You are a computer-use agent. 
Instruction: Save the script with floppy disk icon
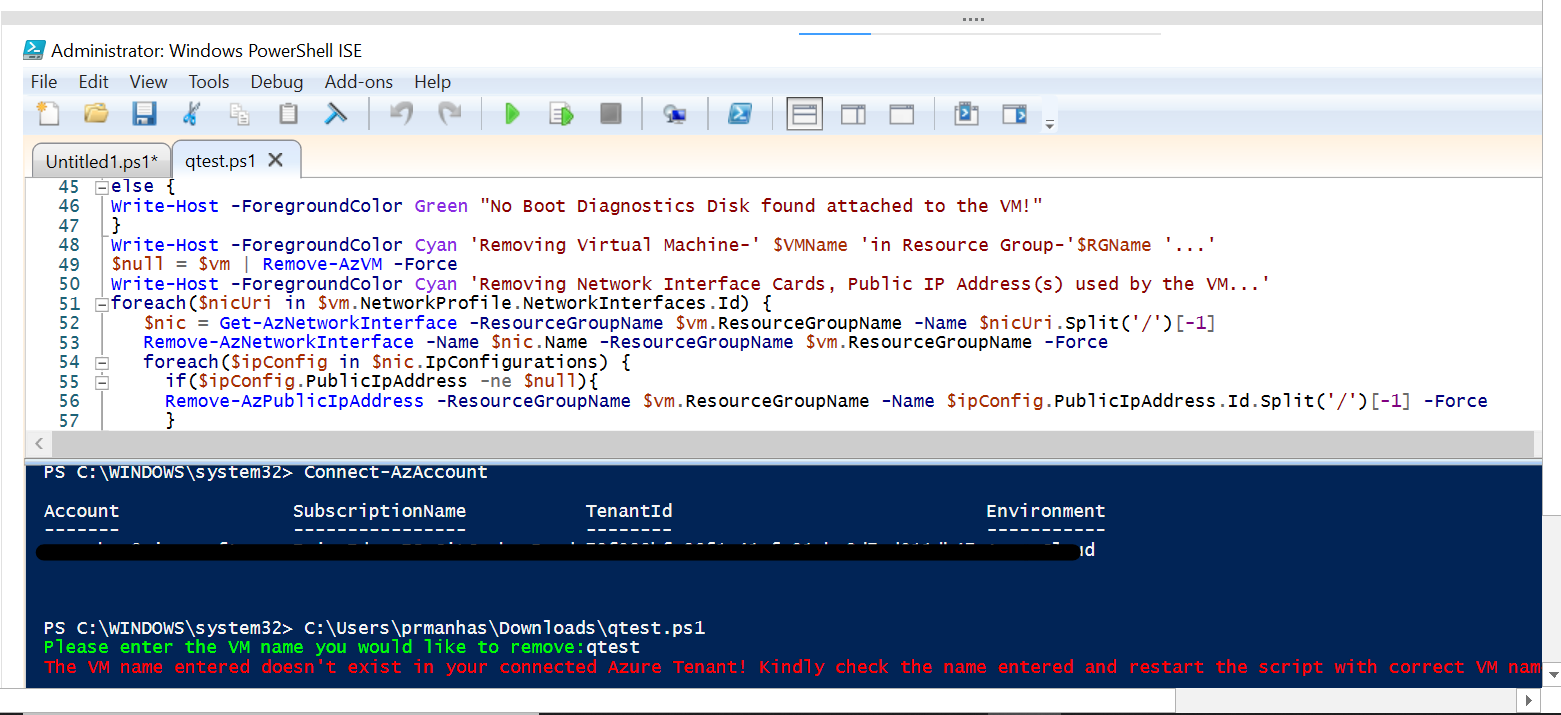coord(144,114)
